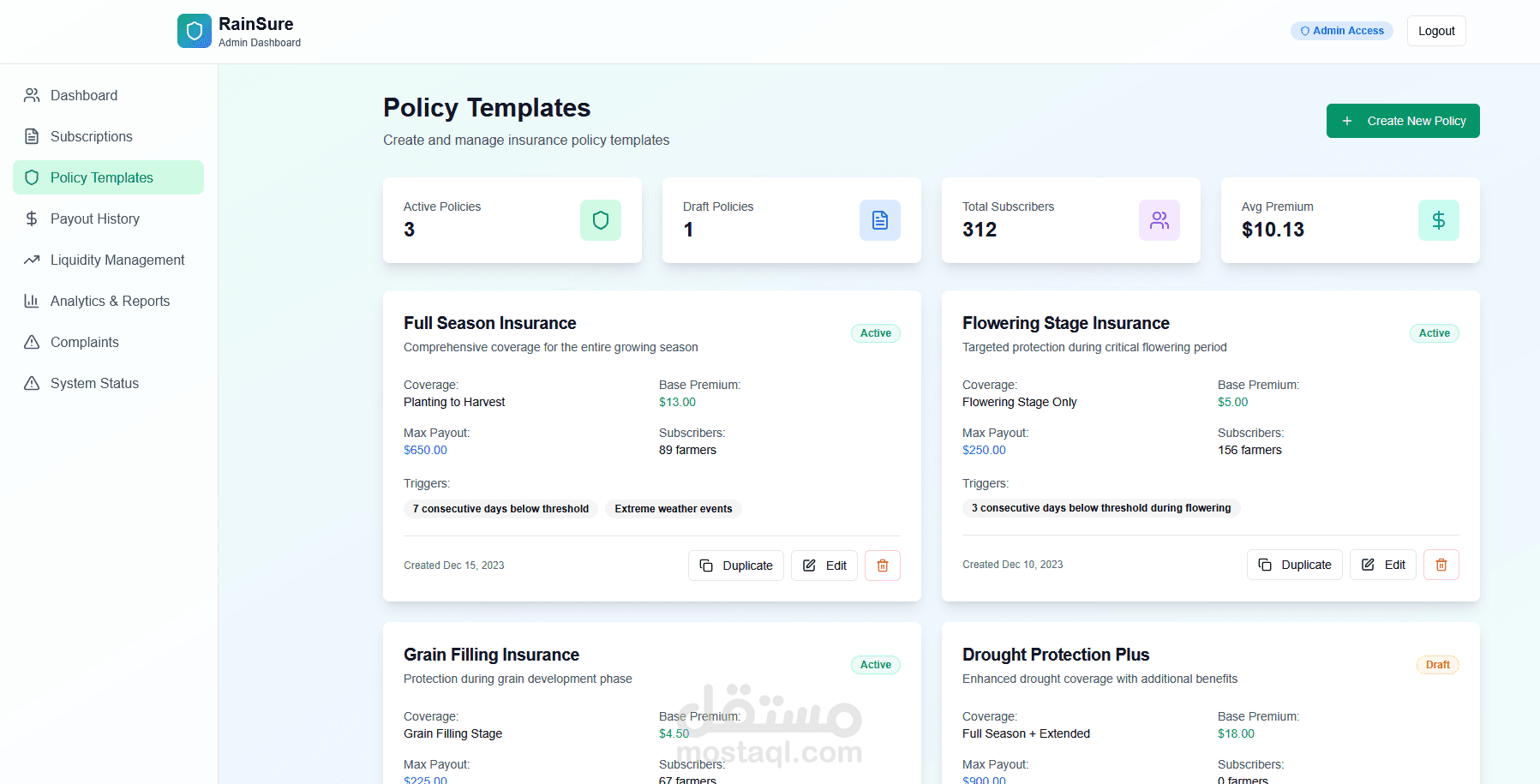Click the Draft Policies document icon
Viewport: 1540px width, 784px height.
(880, 220)
